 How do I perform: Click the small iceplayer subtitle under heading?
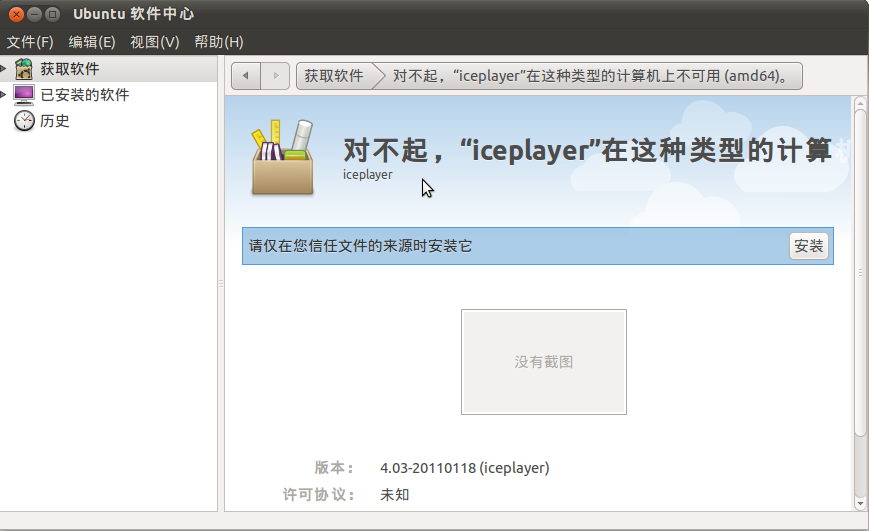pyautogui.click(x=367, y=175)
